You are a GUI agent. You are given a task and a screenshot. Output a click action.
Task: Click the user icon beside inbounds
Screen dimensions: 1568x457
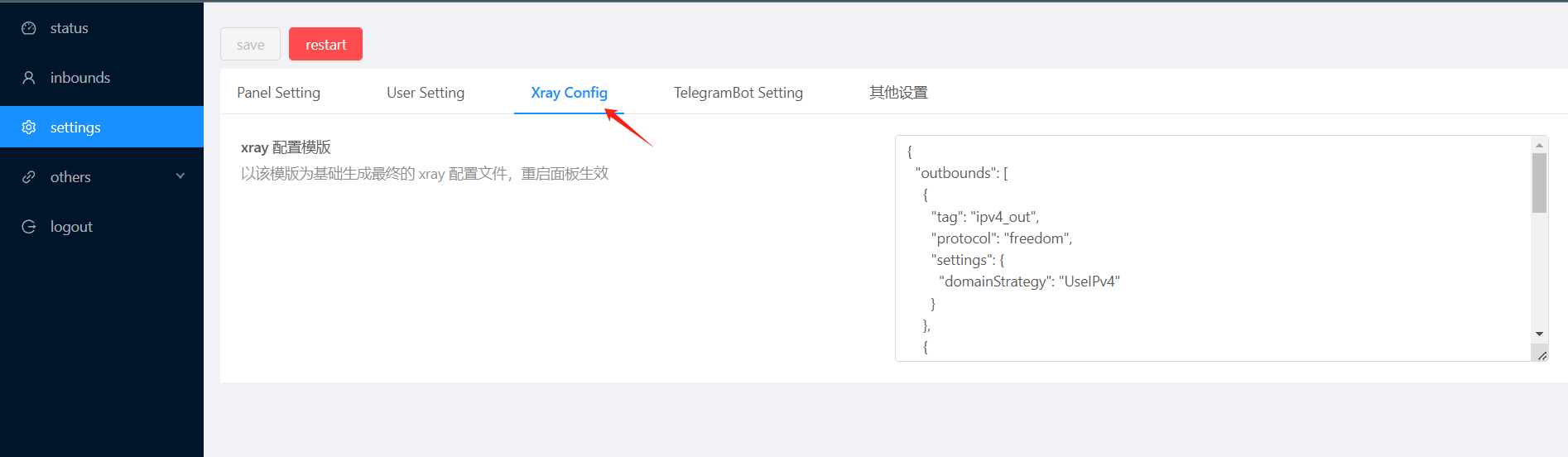tap(29, 78)
